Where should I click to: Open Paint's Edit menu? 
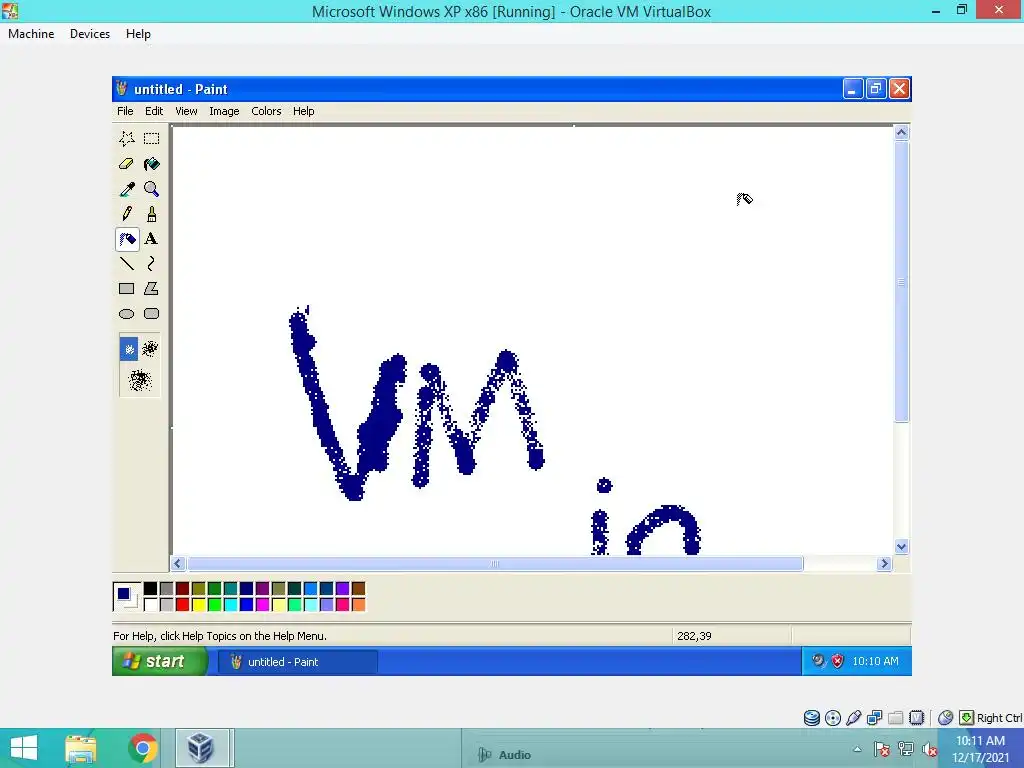click(154, 111)
